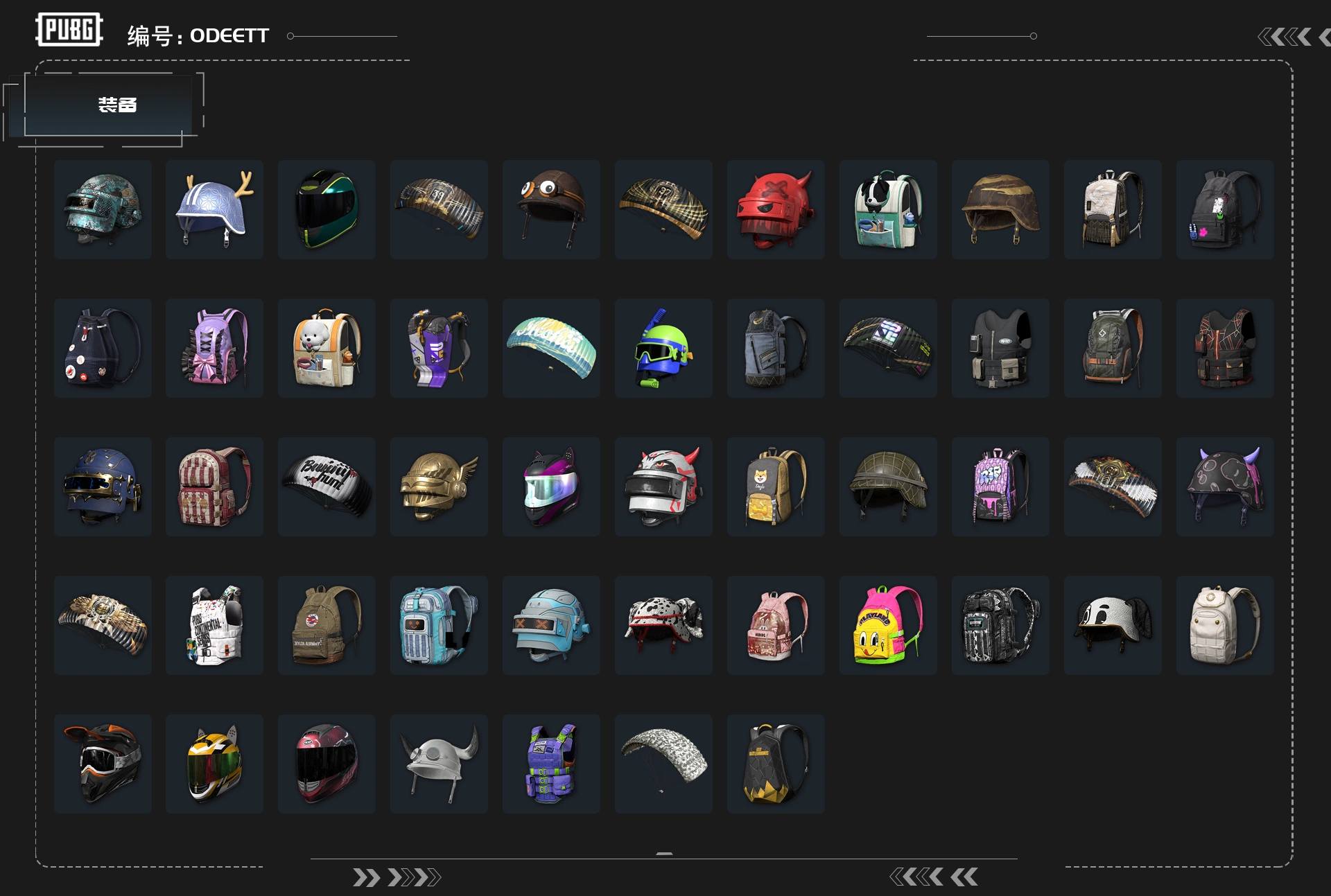Select the light blue robot-face backpack
Viewport: 1331px width, 896px height.
pos(439,625)
